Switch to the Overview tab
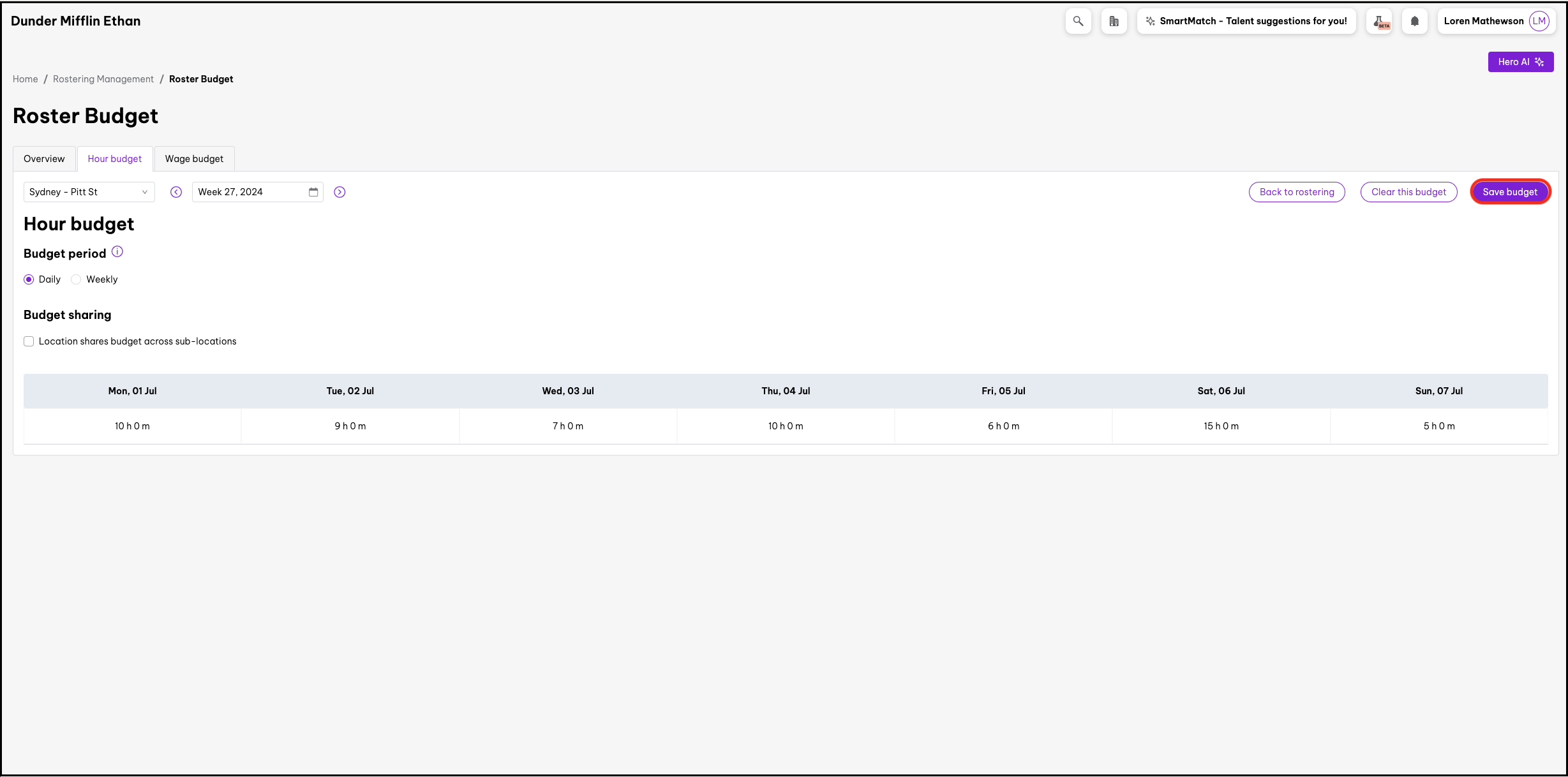The width and height of the screenshot is (1568, 777). pyautogui.click(x=44, y=159)
